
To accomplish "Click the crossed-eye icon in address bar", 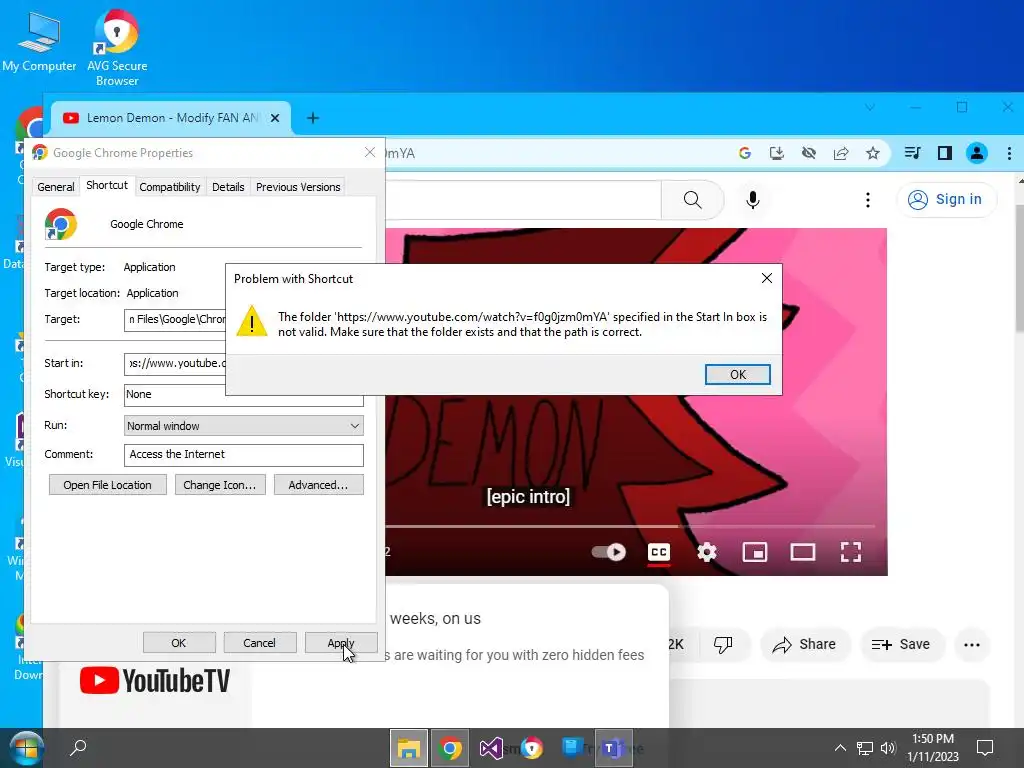I will coord(808,153).
